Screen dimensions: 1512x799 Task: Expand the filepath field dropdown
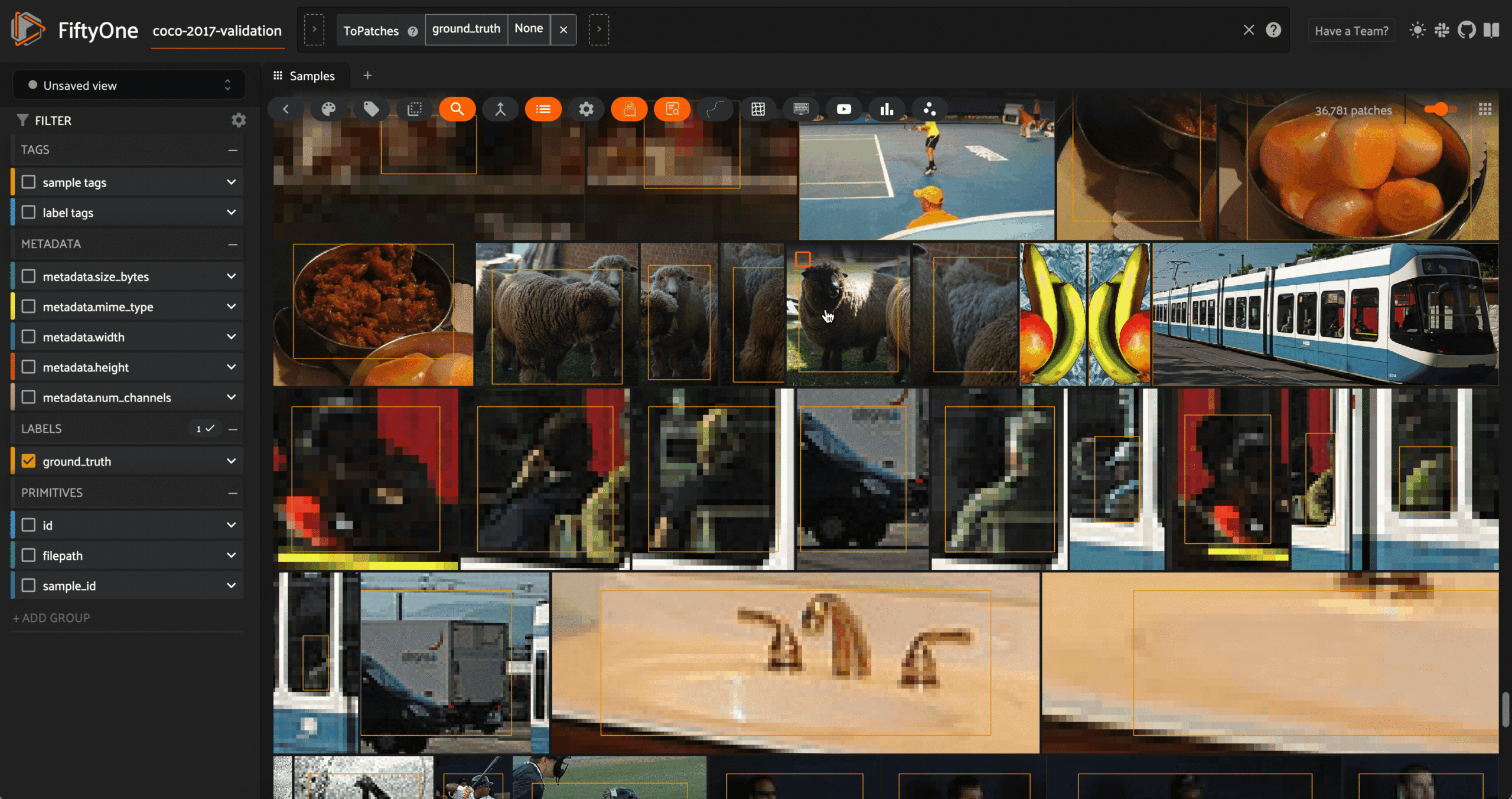(231, 555)
